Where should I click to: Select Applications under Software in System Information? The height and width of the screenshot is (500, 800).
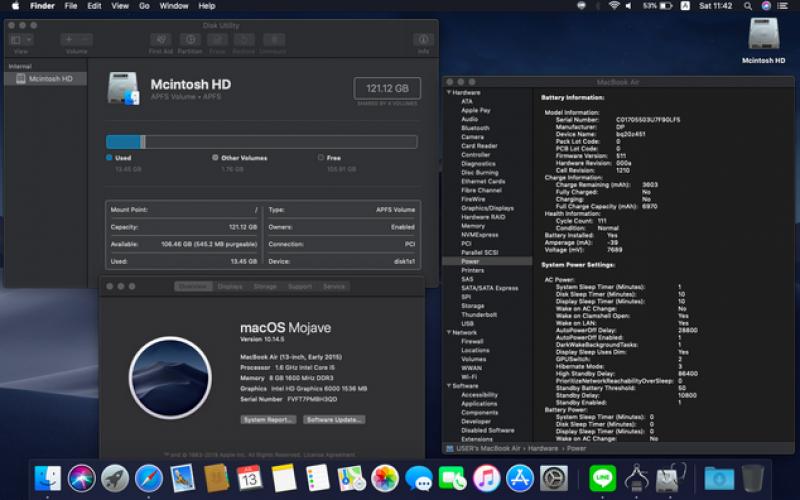[x=479, y=404]
